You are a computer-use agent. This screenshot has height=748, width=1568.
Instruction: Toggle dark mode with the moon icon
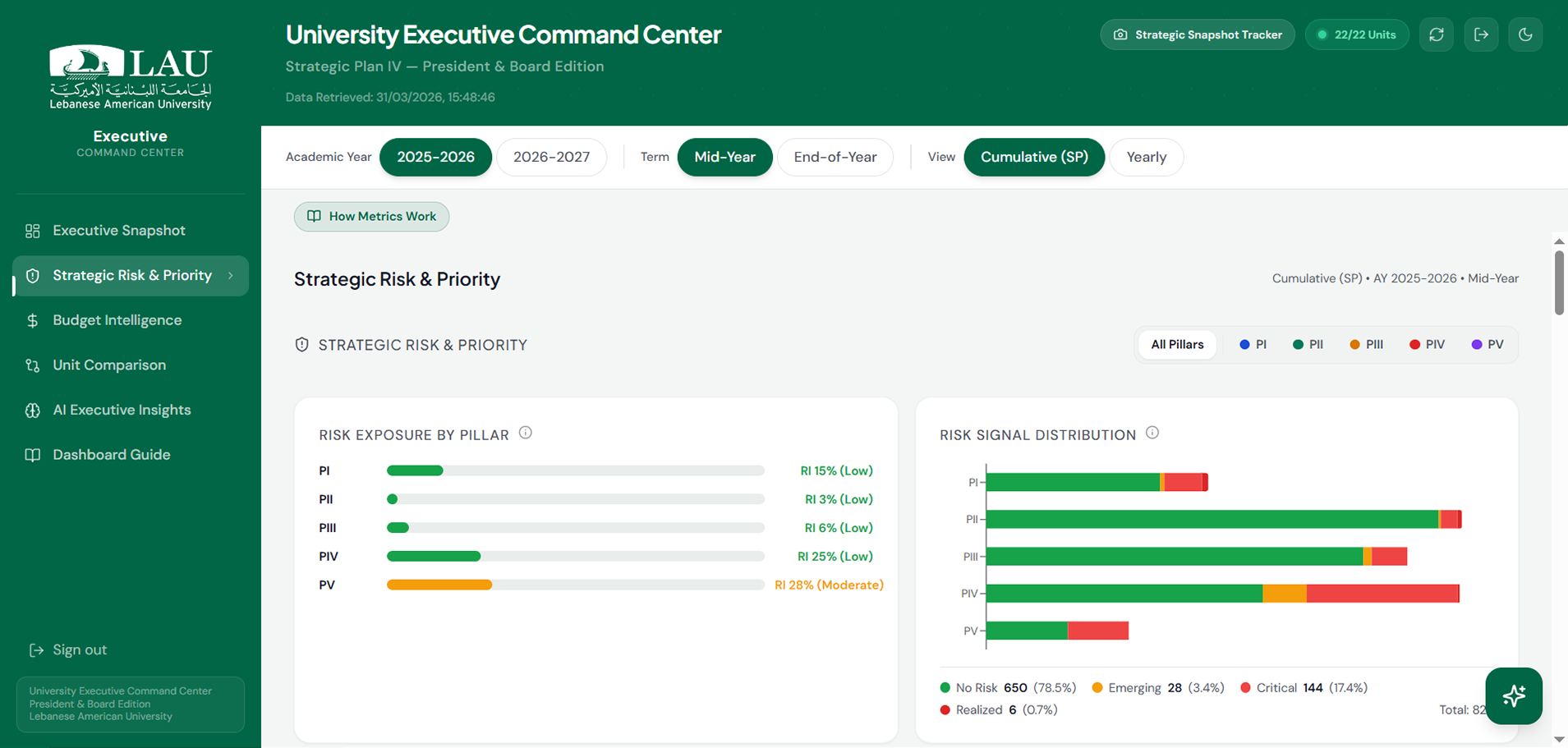[1525, 34]
